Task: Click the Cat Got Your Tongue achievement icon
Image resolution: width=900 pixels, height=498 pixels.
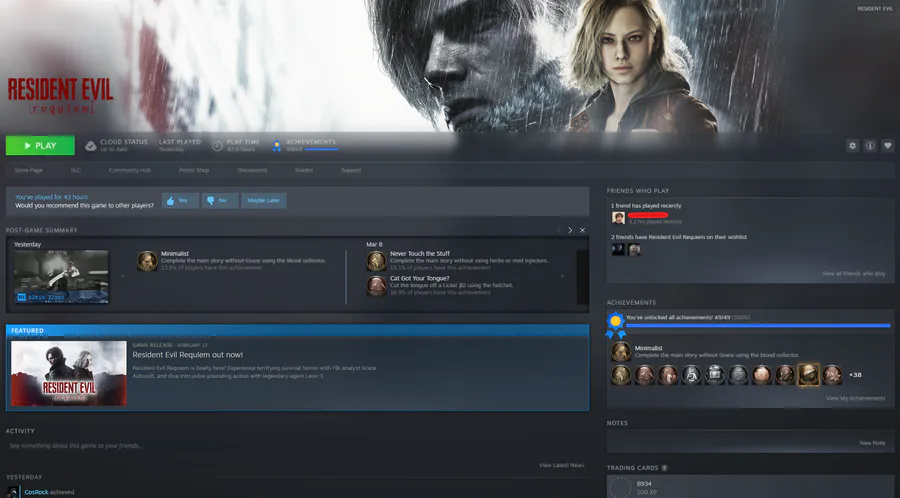Action: [x=377, y=286]
